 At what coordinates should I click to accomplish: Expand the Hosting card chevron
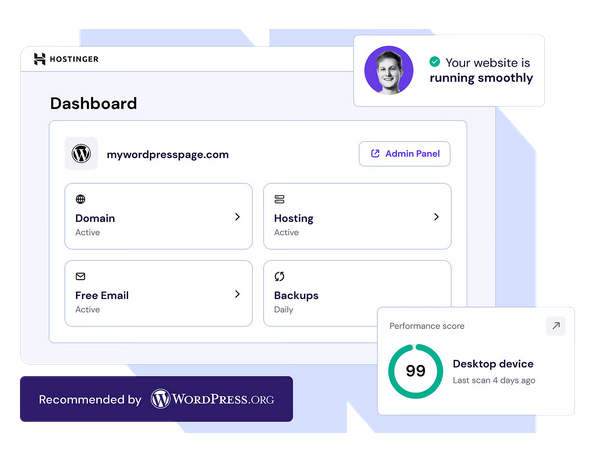tap(436, 217)
